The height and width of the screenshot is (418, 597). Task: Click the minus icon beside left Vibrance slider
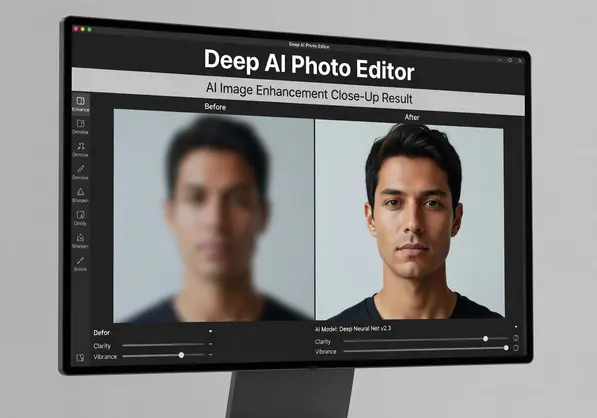click(x=211, y=354)
